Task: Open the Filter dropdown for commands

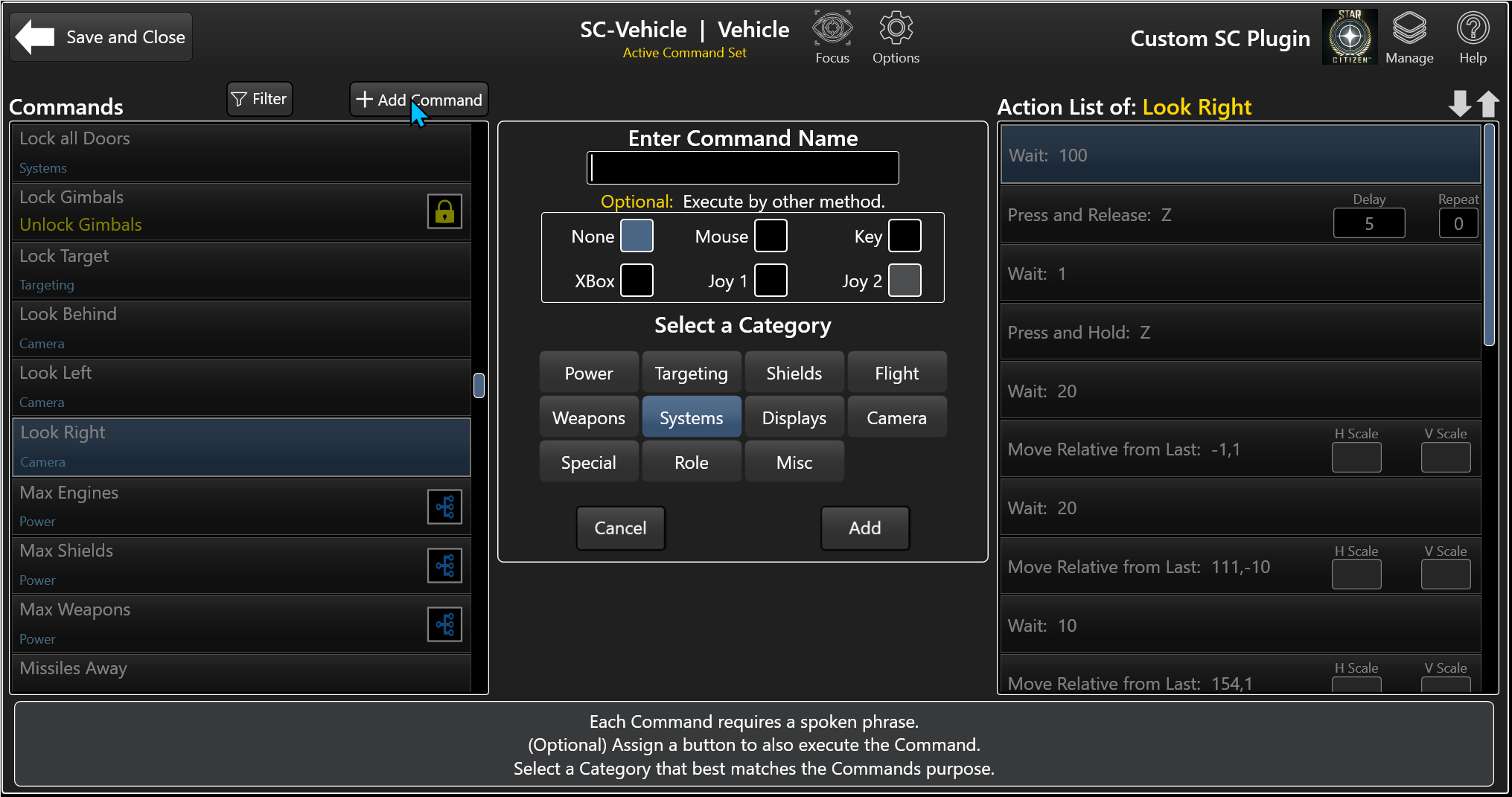Action: [259, 99]
